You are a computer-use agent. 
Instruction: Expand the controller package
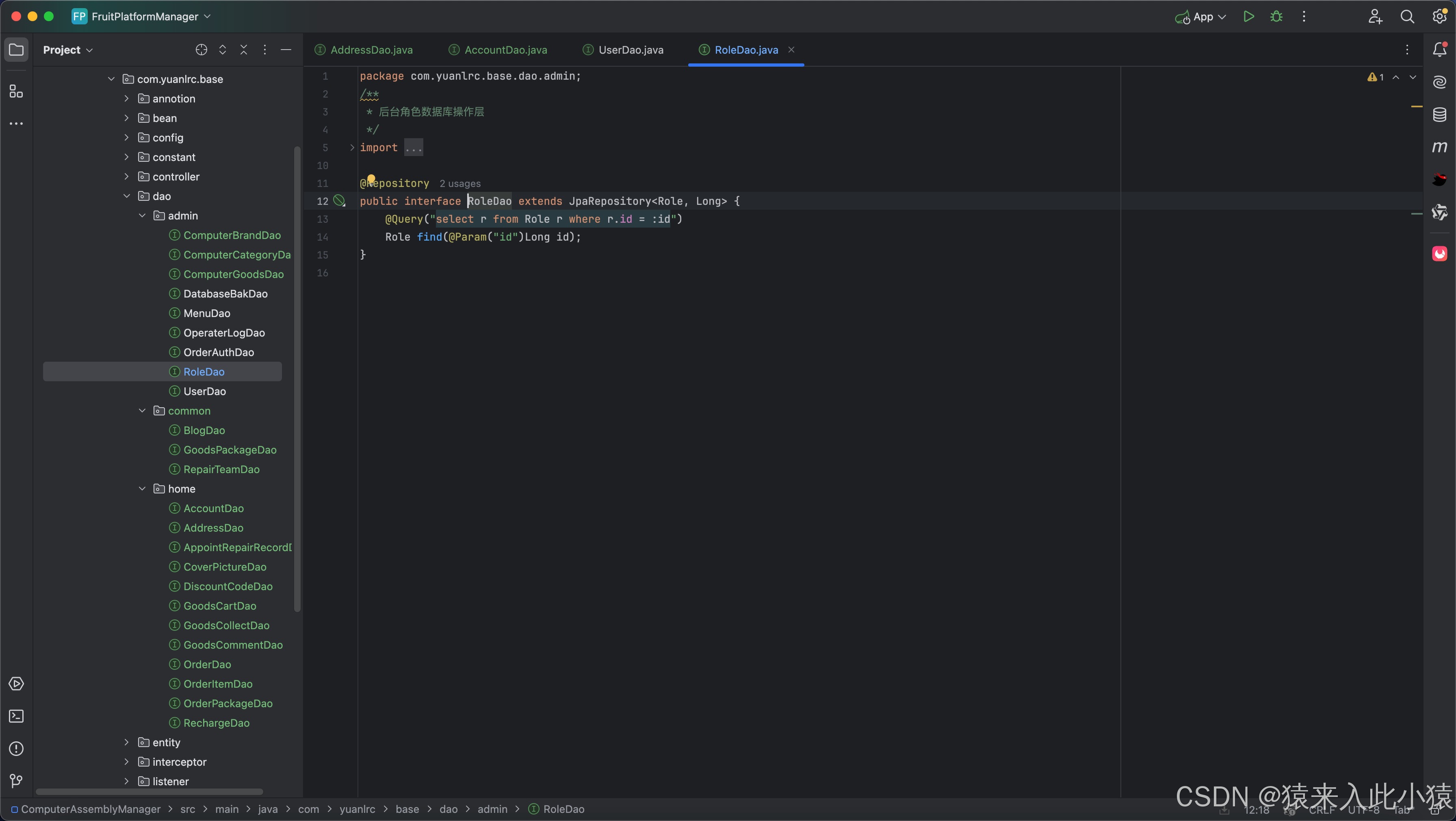[x=127, y=176]
